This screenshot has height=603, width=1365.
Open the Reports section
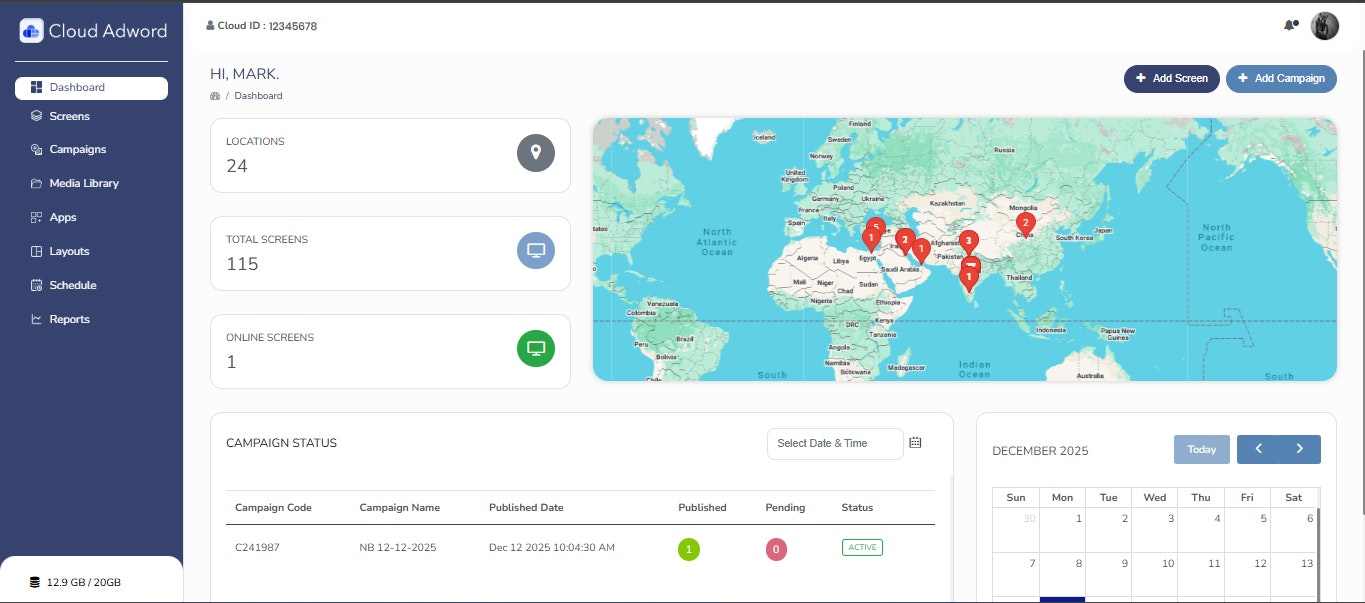click(70, 319)
